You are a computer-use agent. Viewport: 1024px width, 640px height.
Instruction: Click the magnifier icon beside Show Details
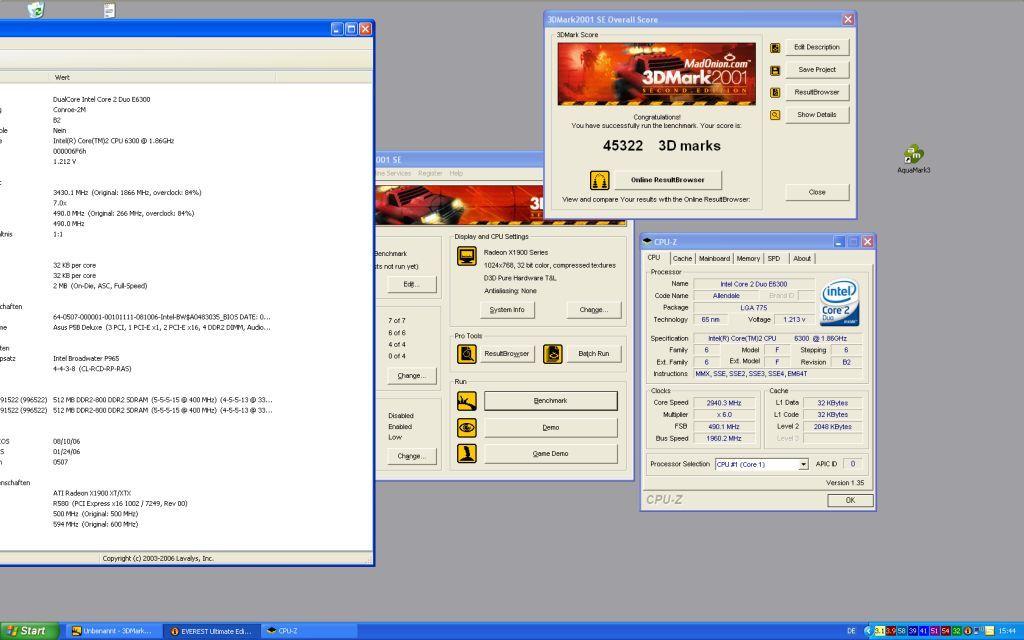coord(775,115)
